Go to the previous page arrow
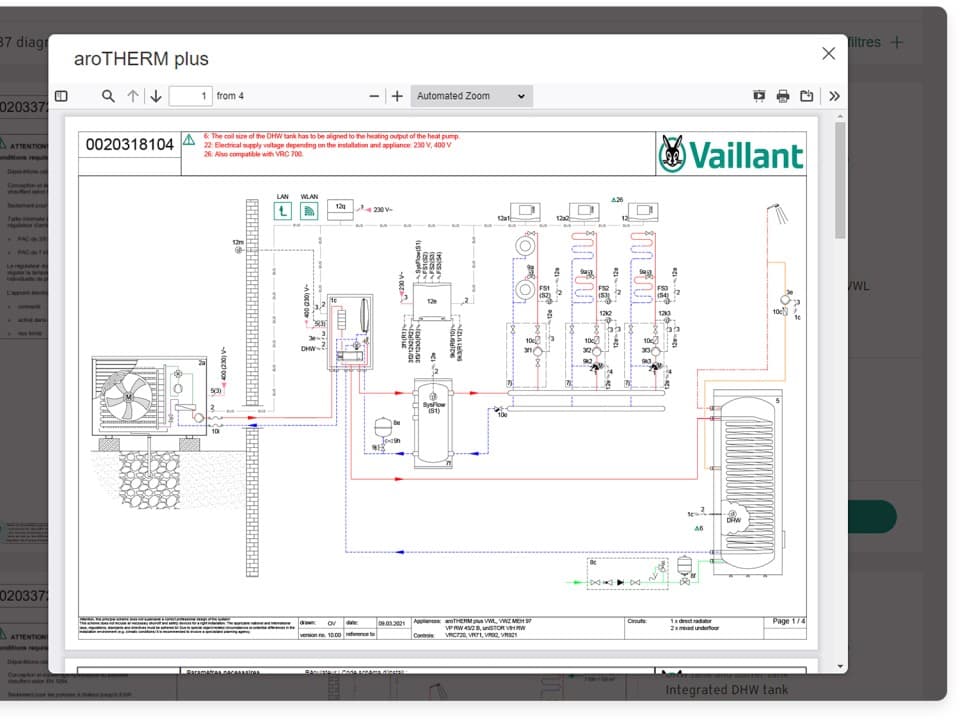 tap(134, 96)
